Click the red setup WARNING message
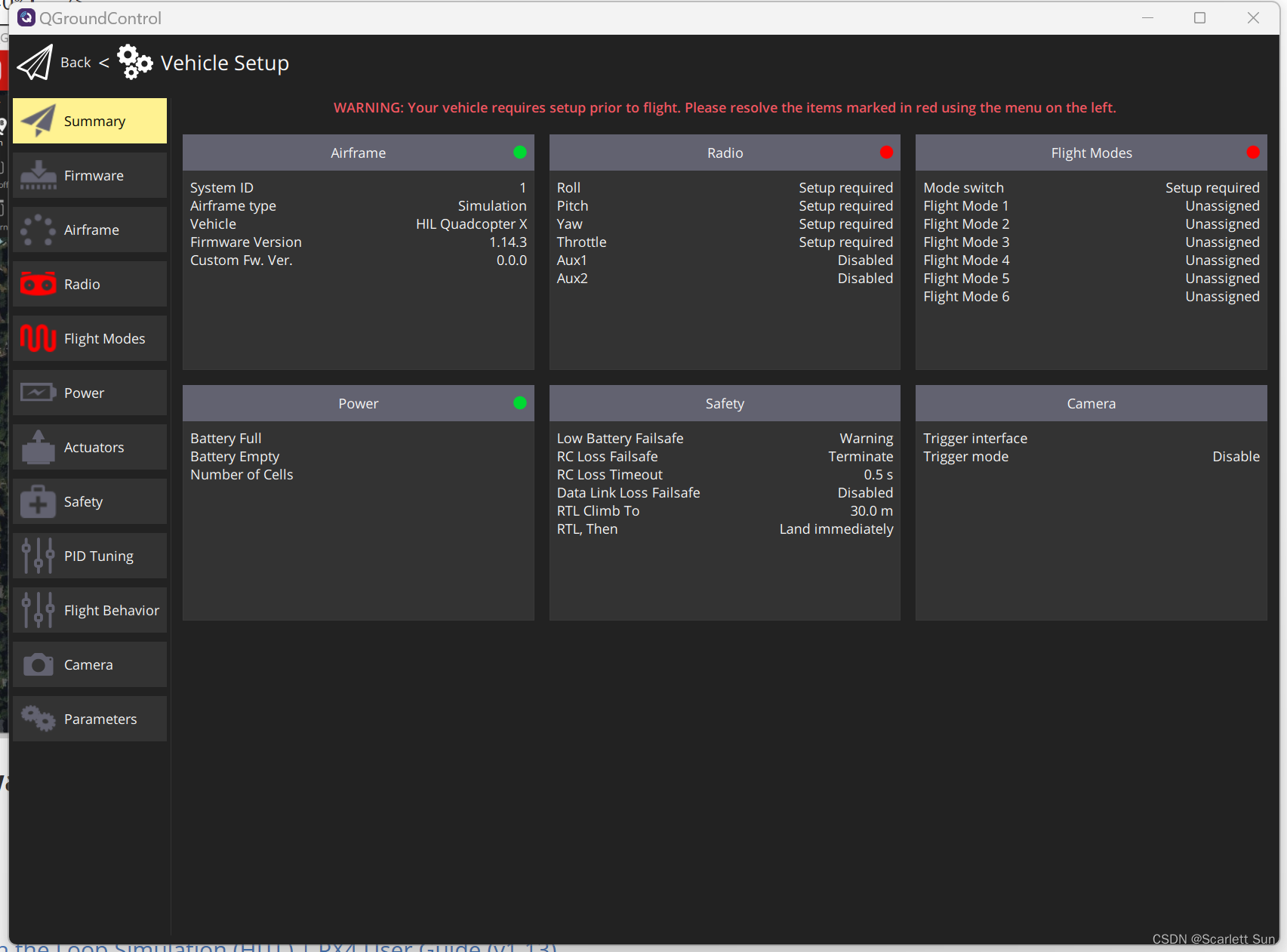Screen dimensions: 1287x952 pyautogui.click(x=725, y=108)
